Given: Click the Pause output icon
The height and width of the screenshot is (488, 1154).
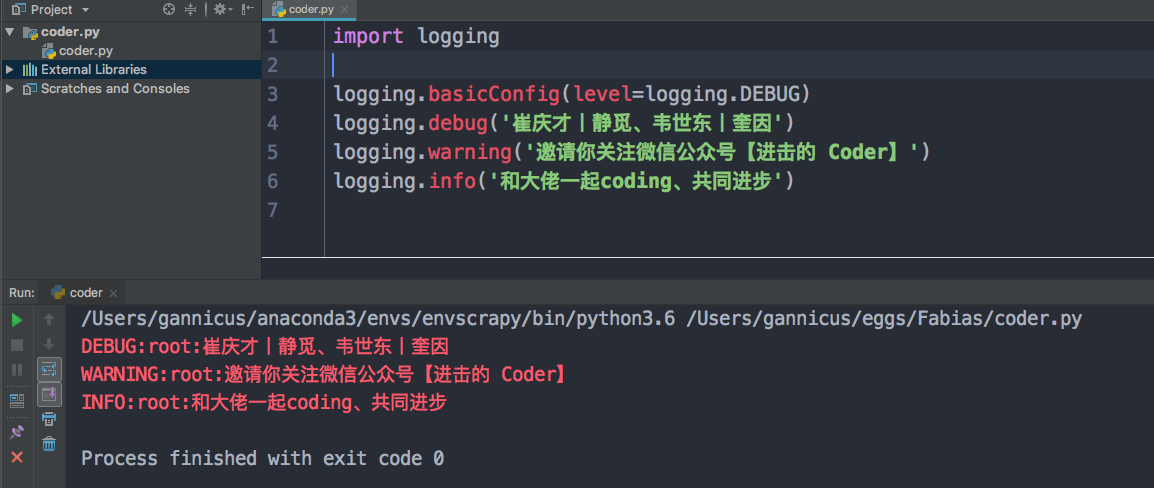Looking at the screenshot, I should coord(16,370).
